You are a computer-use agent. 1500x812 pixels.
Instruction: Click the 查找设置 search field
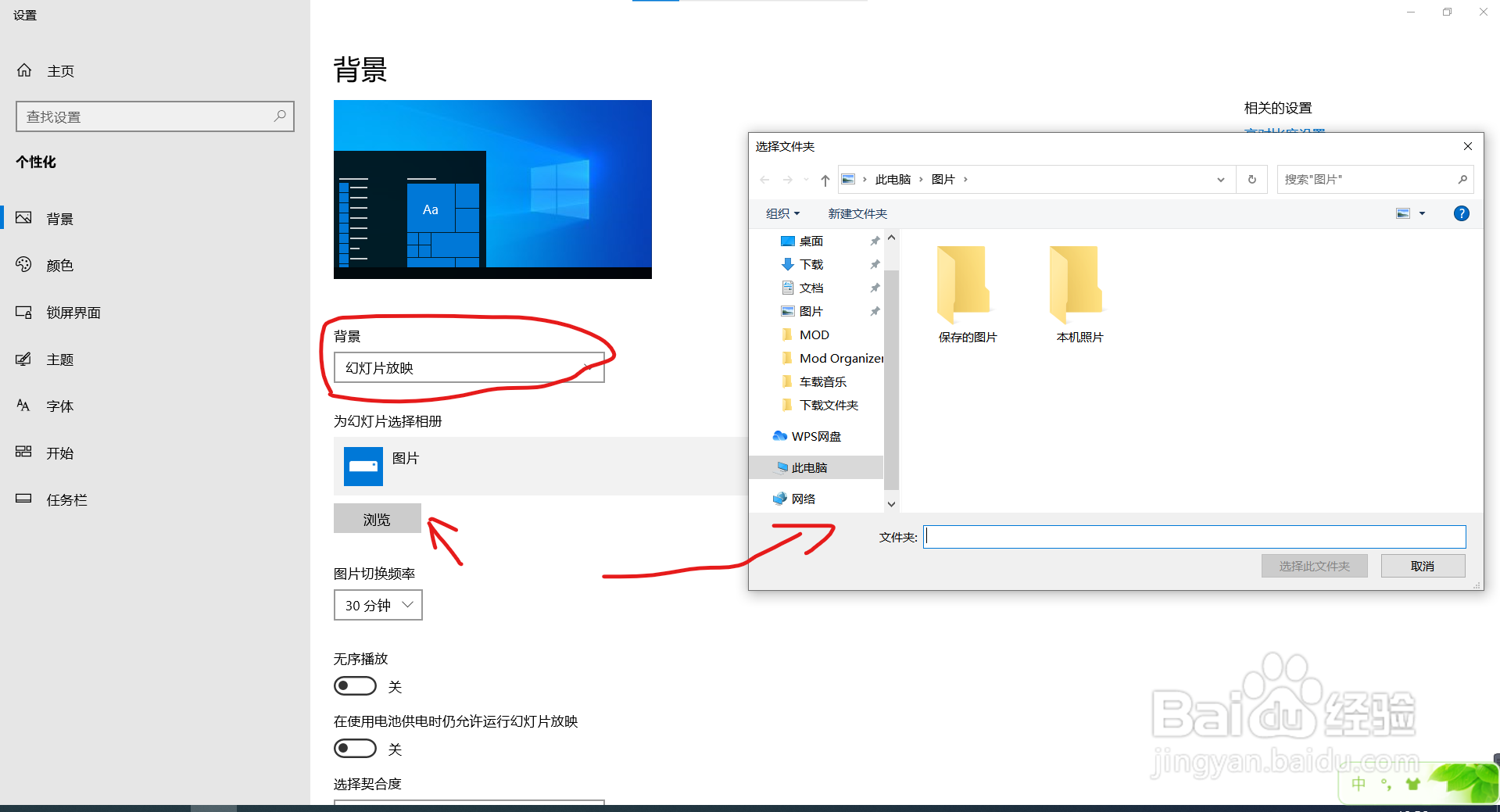(x=155, y=116)
